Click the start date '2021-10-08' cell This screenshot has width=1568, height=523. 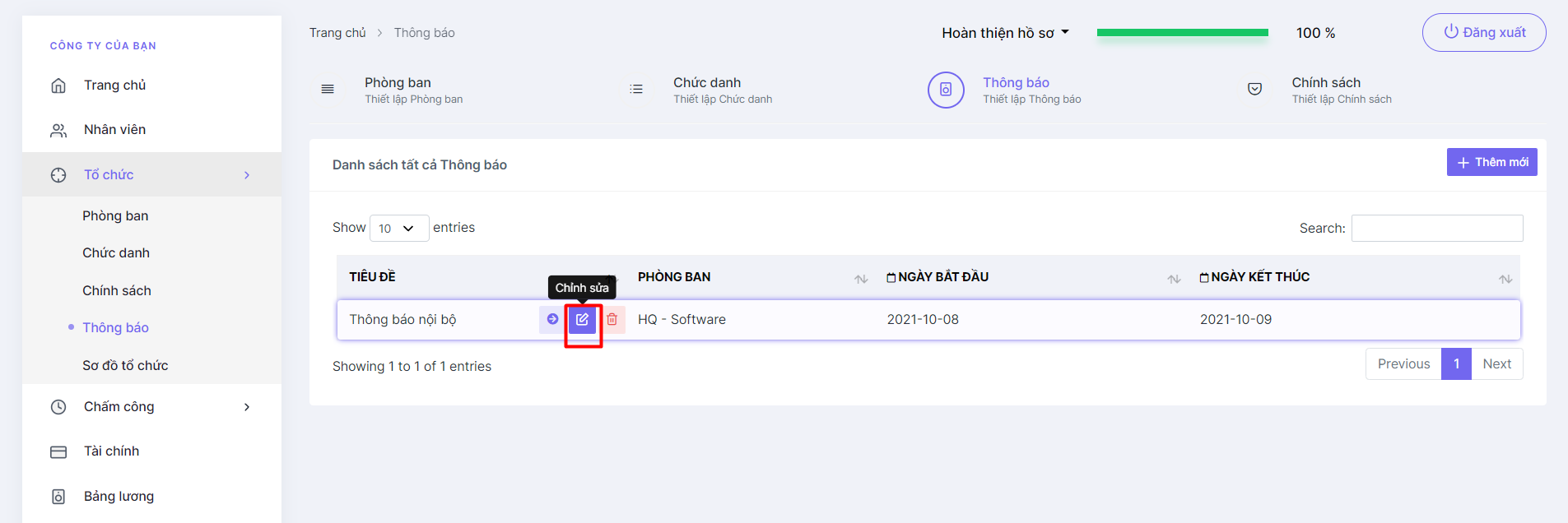[x=923, y=319]
